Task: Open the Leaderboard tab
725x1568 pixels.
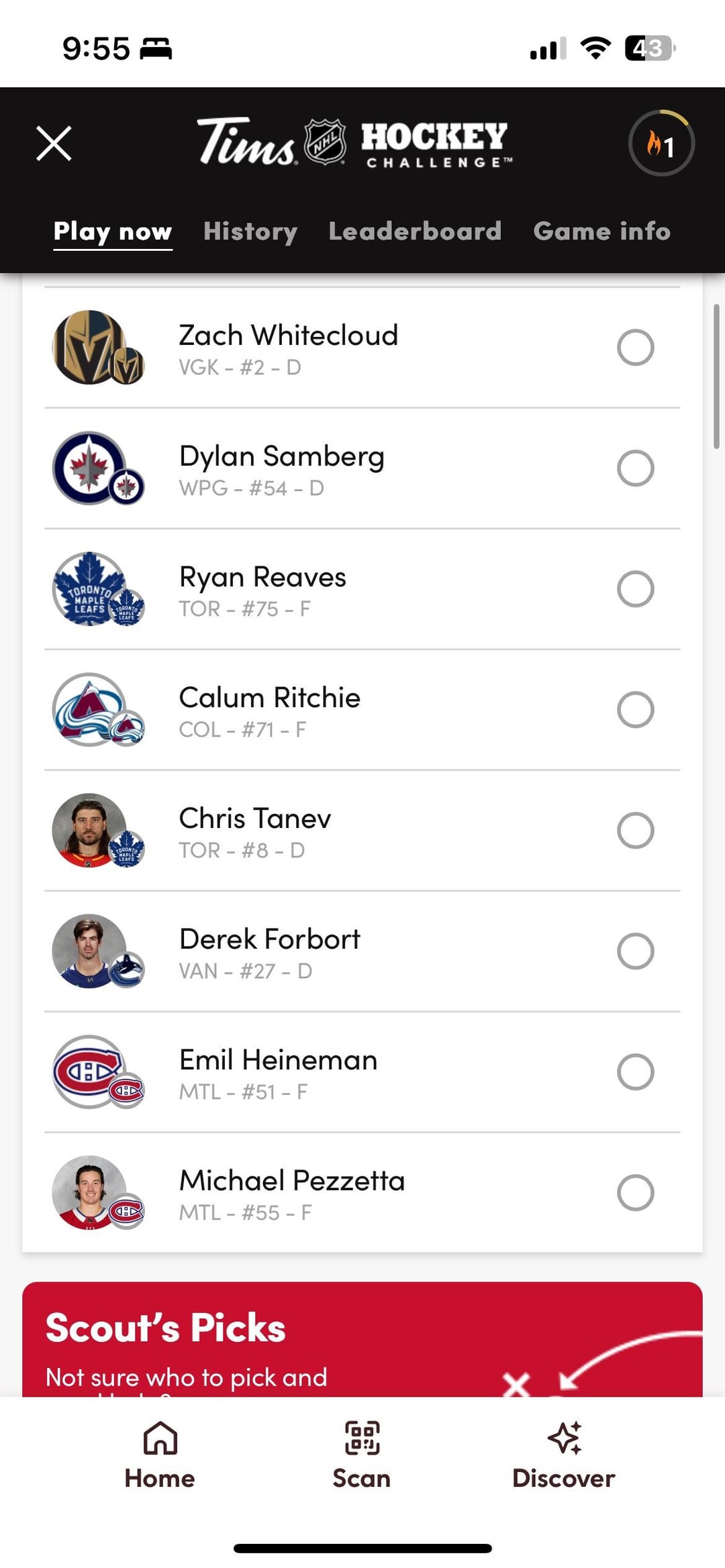Action: pos(415,231)
